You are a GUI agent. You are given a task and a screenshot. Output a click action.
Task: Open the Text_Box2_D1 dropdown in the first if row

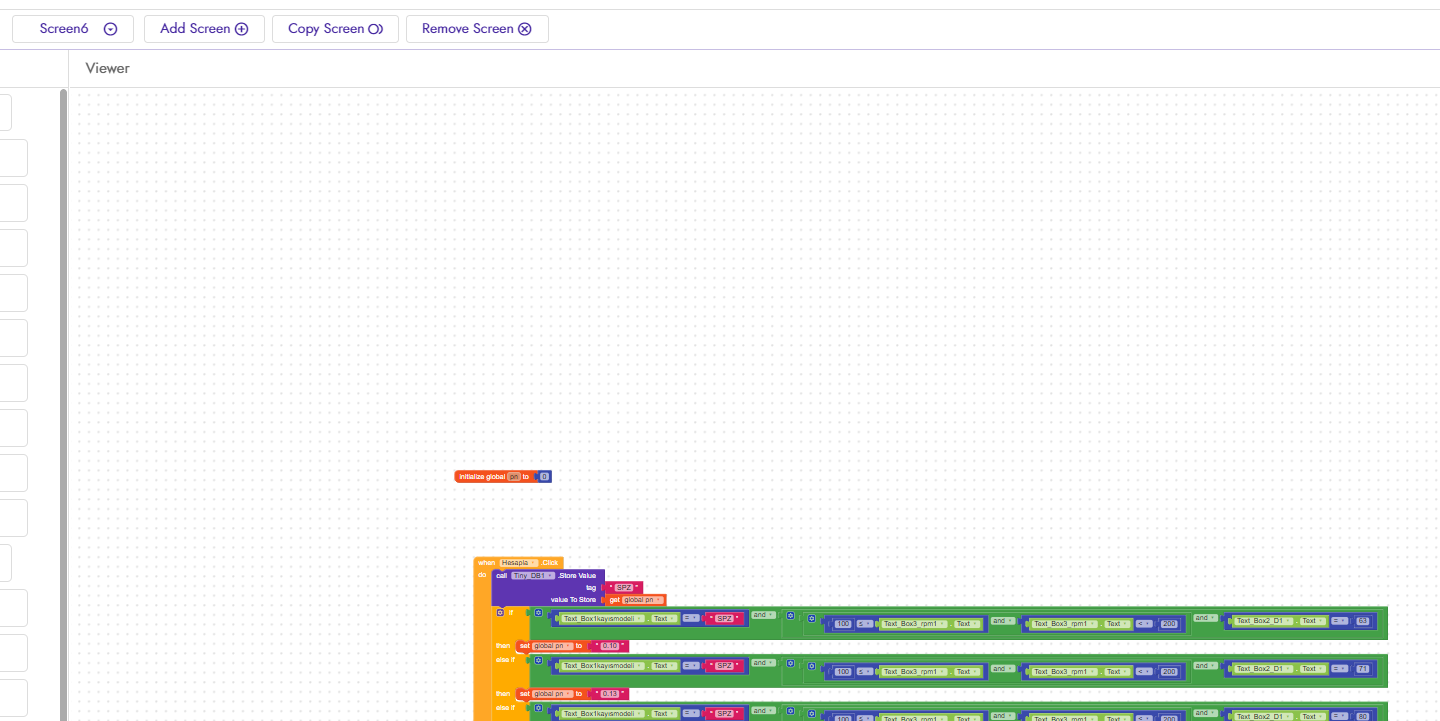click(1262, 621)
